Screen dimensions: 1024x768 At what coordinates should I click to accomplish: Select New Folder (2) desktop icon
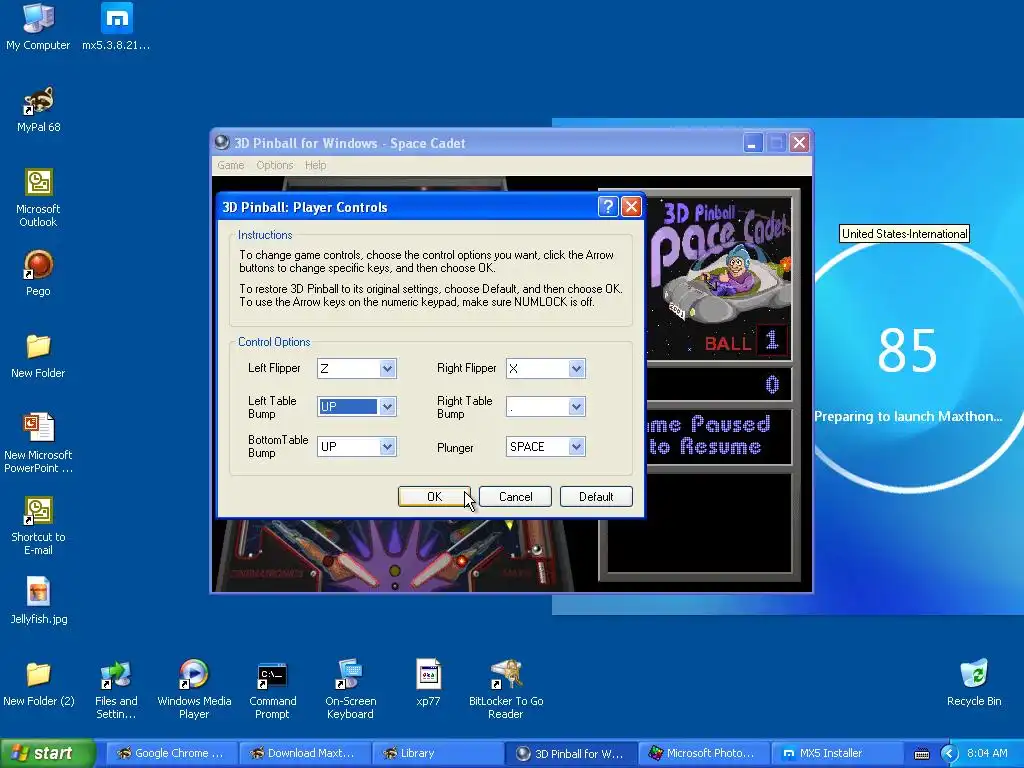tap(38, 683)
